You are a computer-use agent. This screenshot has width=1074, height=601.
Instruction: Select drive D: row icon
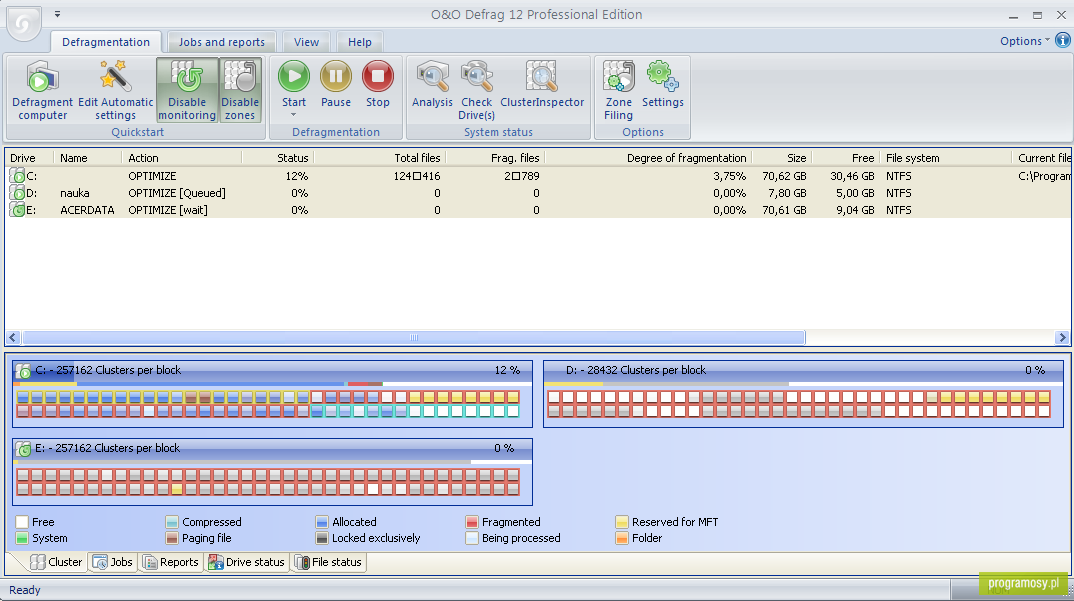pyautogui.click(x=17, y=193)
